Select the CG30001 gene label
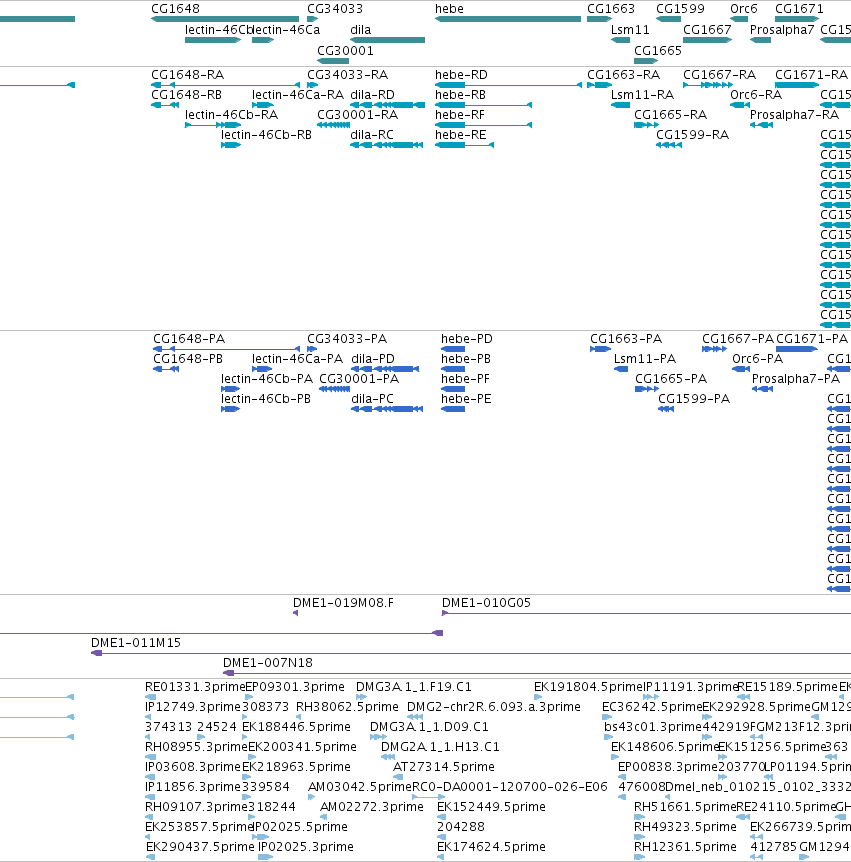 pos(345,51)
